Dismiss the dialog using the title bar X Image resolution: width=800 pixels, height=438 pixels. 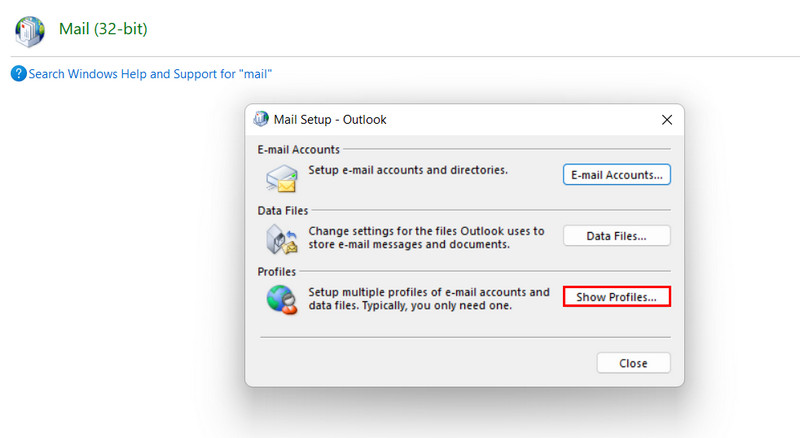666,119
